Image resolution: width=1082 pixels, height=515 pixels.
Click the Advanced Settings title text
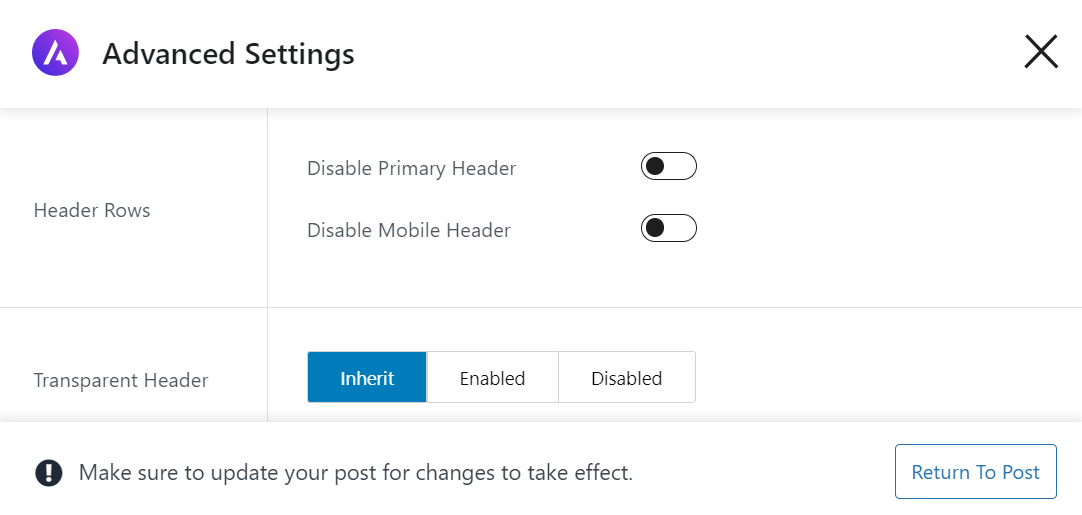point(228,53)
